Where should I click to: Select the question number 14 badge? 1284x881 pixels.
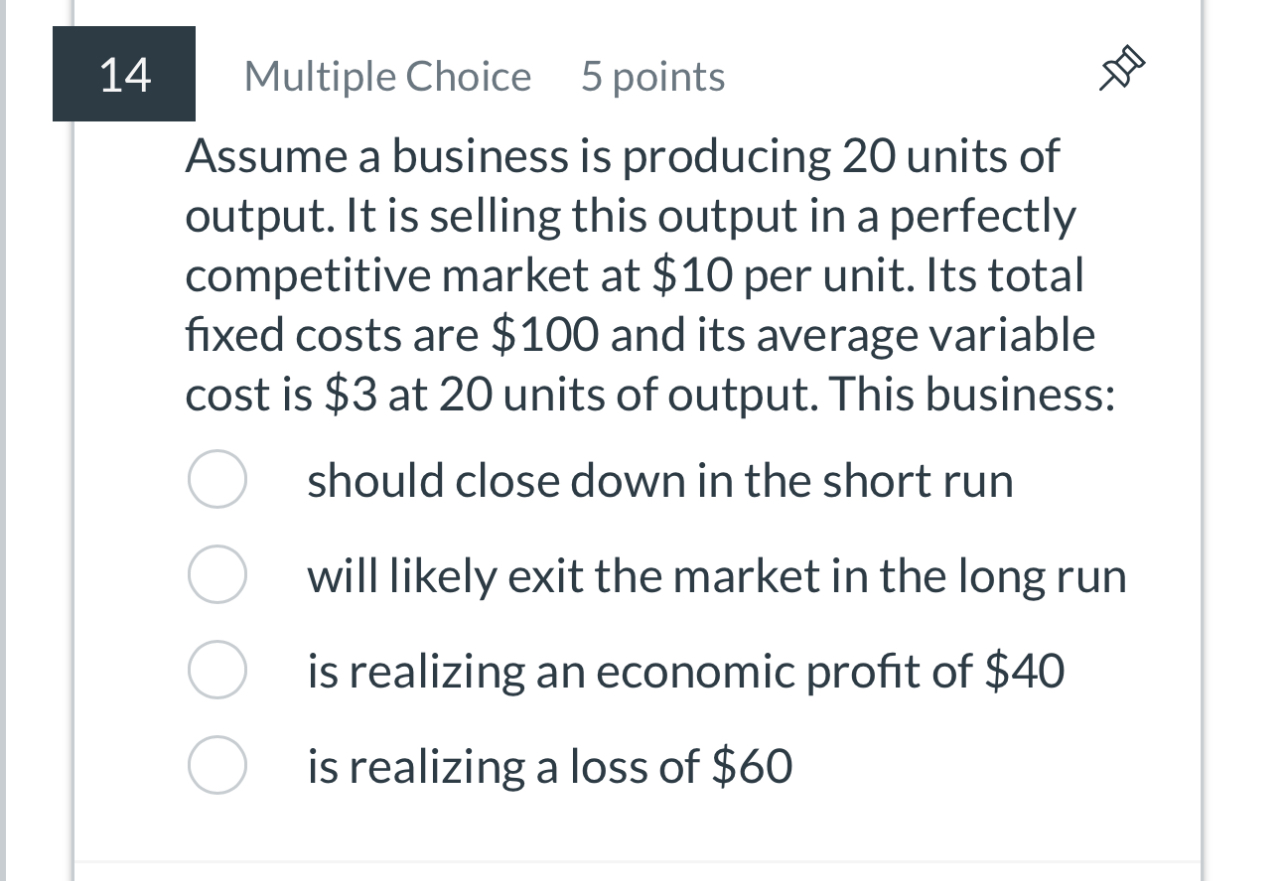pyautogui.click(x=123, y=74)
